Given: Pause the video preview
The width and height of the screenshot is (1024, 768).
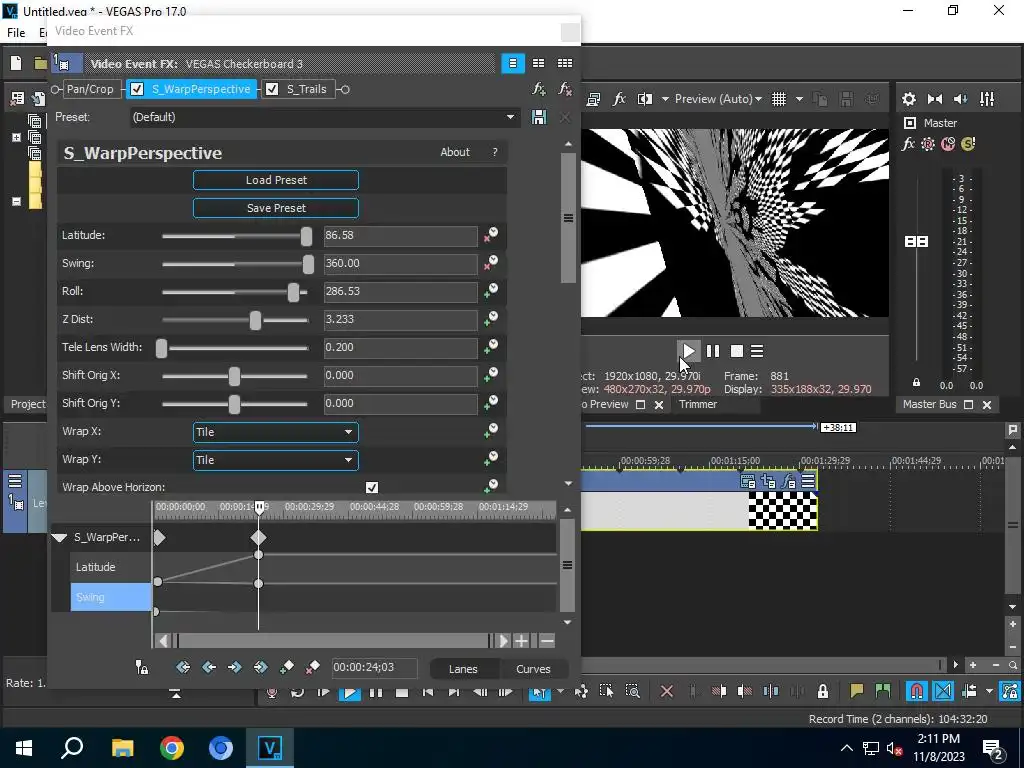Looking at the screenshot, I should (x=712, y=351).
